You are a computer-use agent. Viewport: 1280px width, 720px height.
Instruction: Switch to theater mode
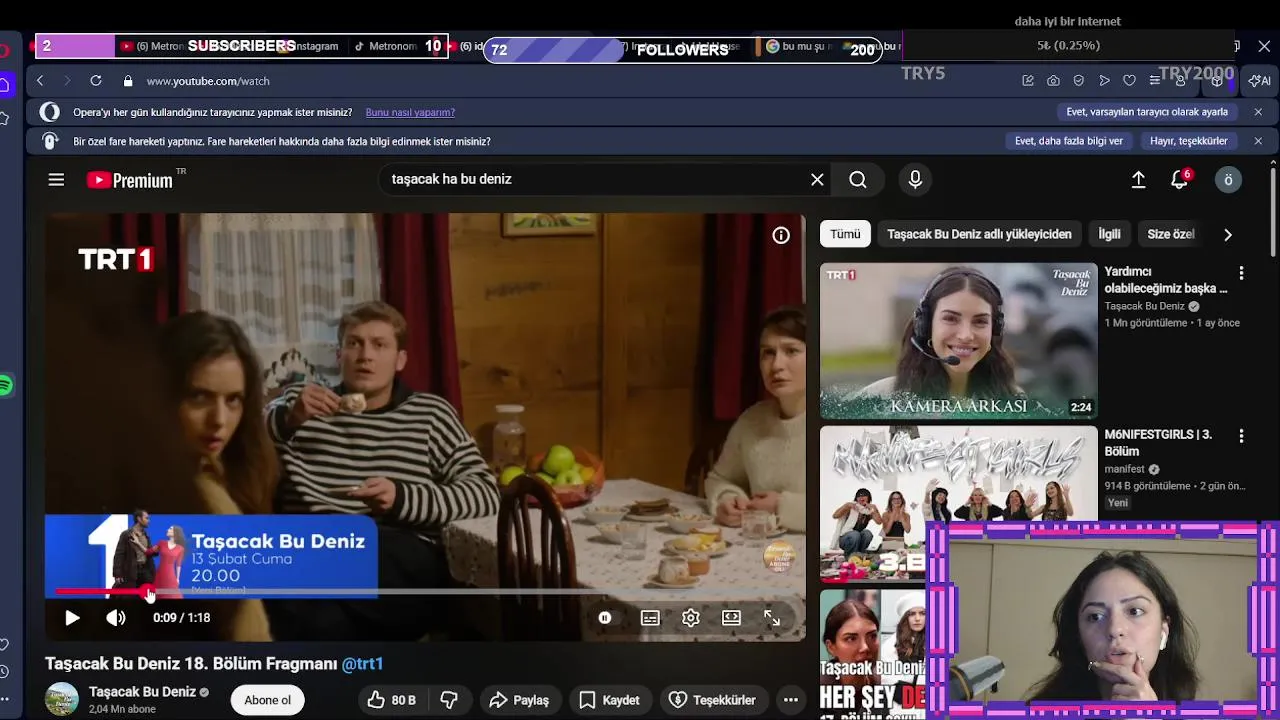tap(731, 618)
